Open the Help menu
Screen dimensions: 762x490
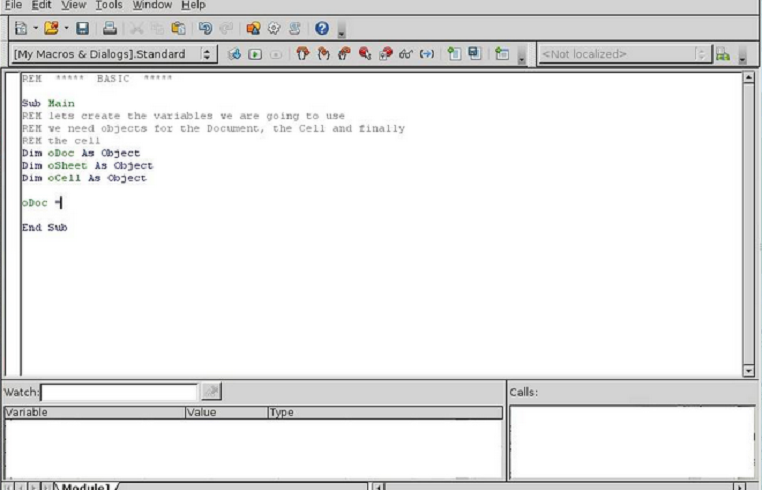[x=193, y=5]
